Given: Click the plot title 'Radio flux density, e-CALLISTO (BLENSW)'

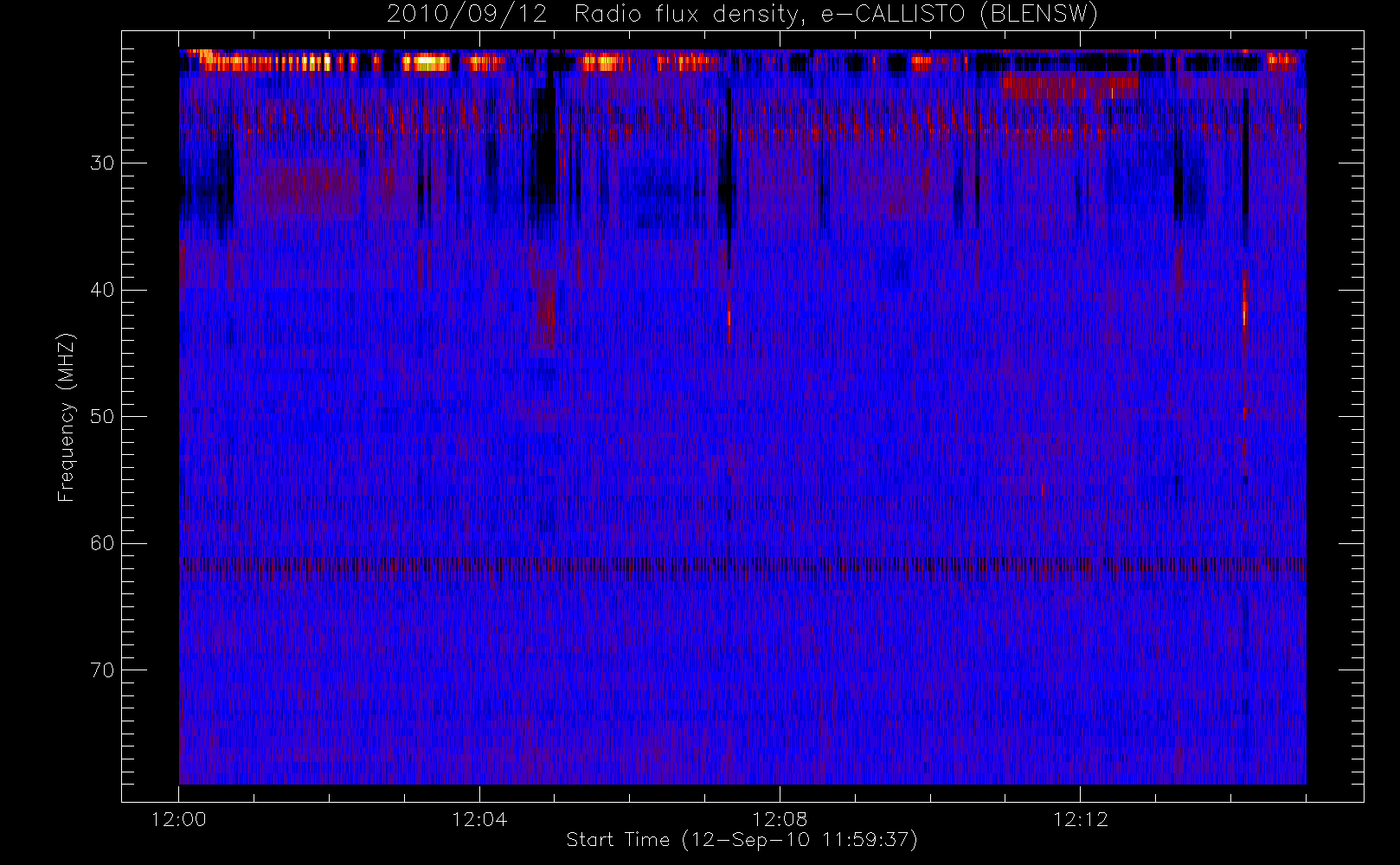Looking at the screenshot, I should tap(836, 15).
